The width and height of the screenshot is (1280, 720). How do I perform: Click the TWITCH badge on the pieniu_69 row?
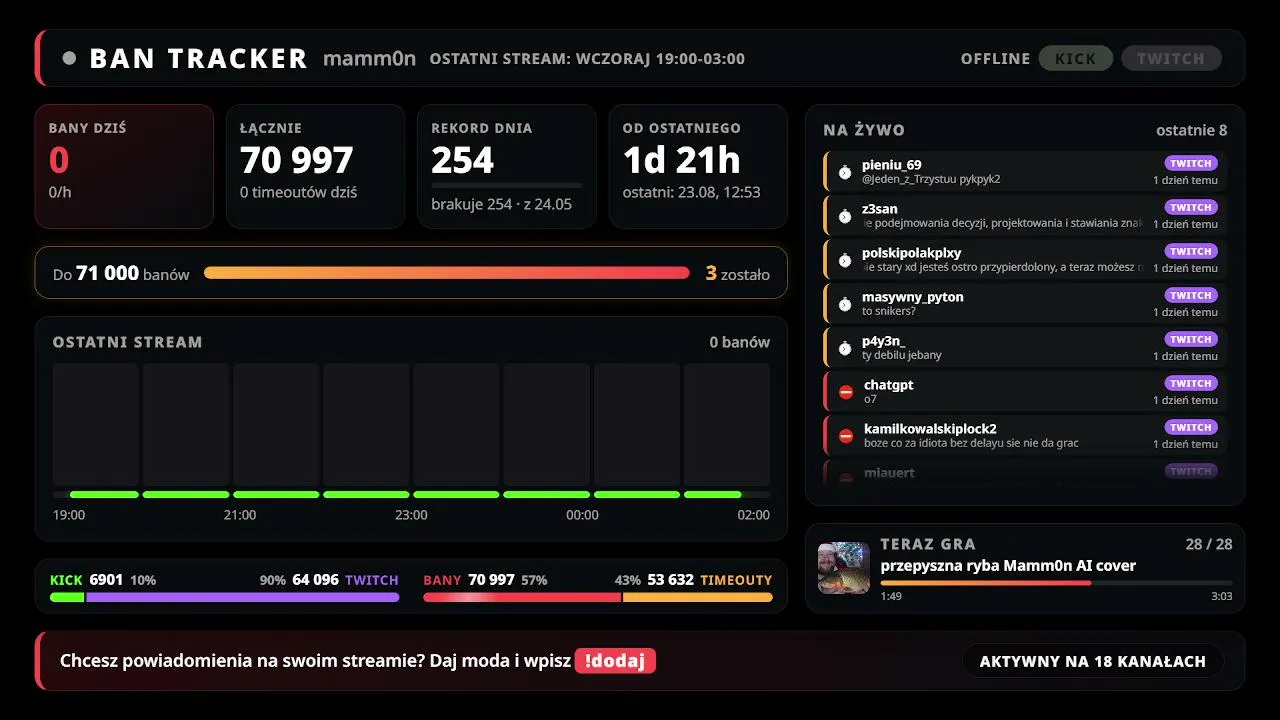pos(1191,163)
